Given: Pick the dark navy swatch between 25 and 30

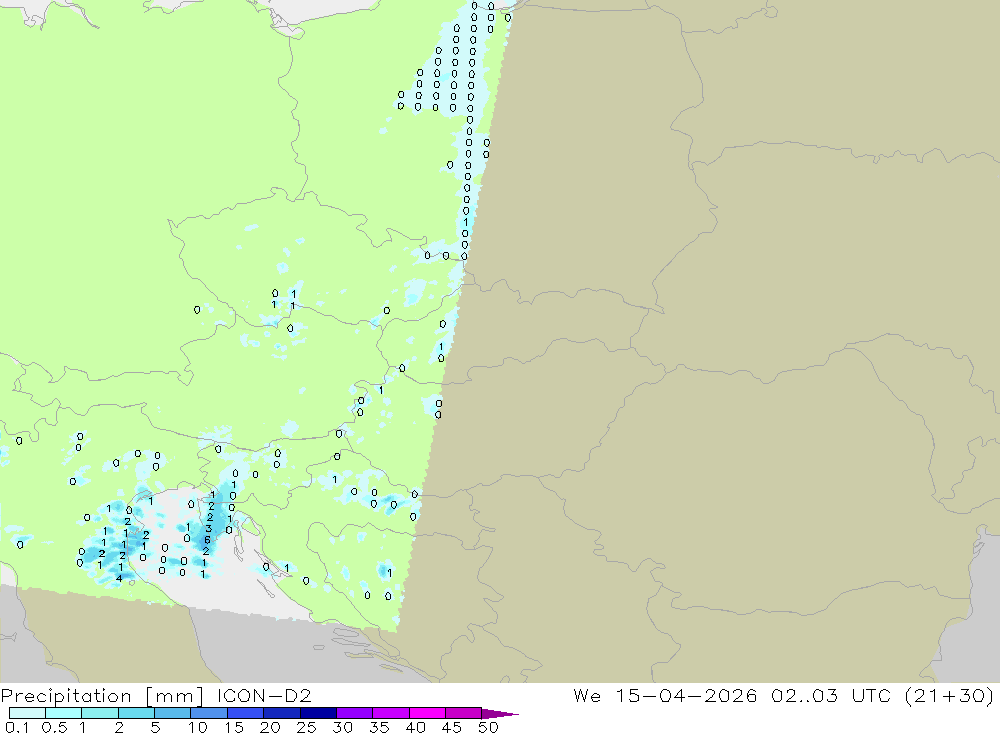Looking at the screenshot, I should pos(318,713).
